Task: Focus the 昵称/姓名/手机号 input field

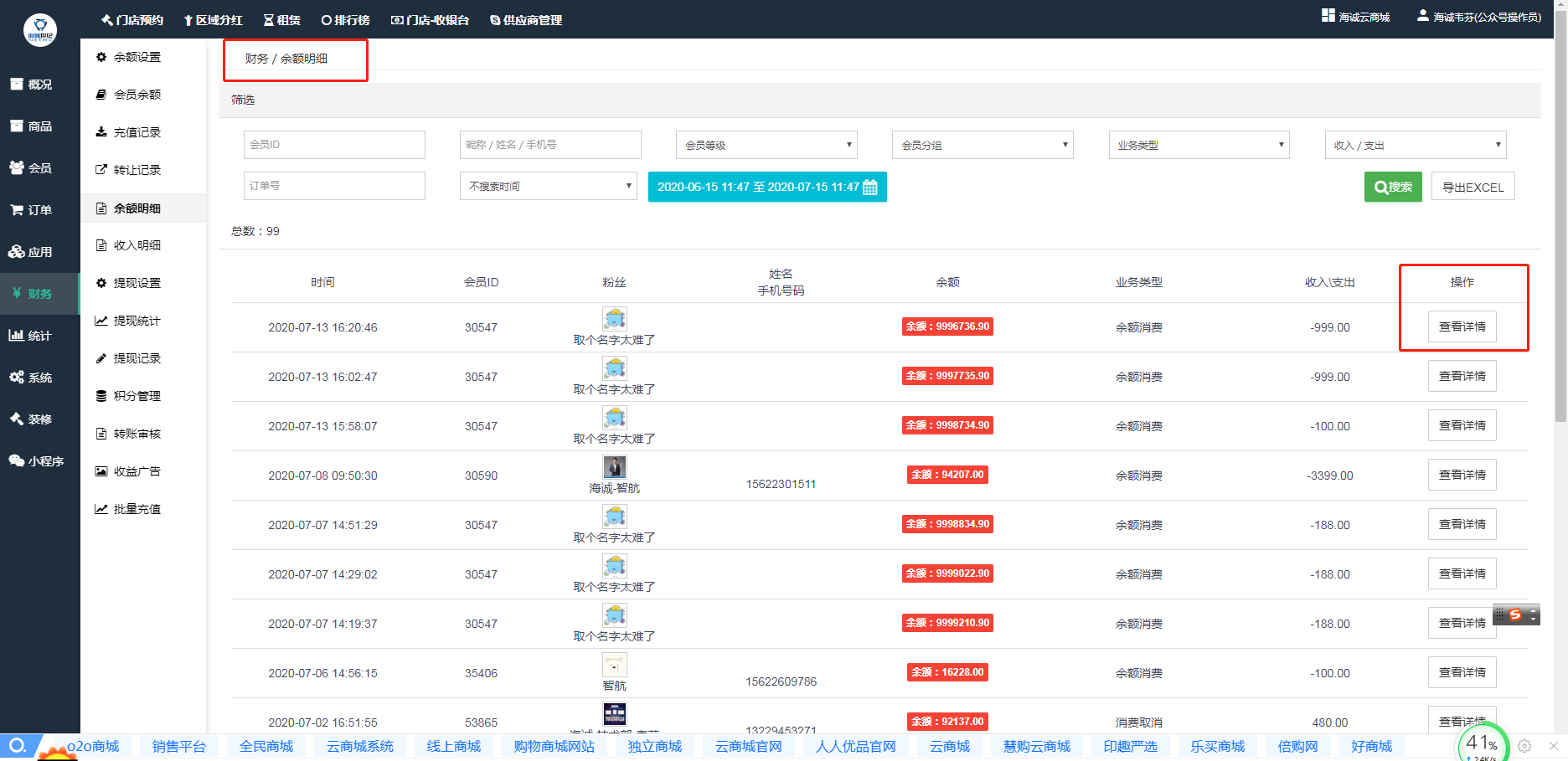Action: [550, 145]
